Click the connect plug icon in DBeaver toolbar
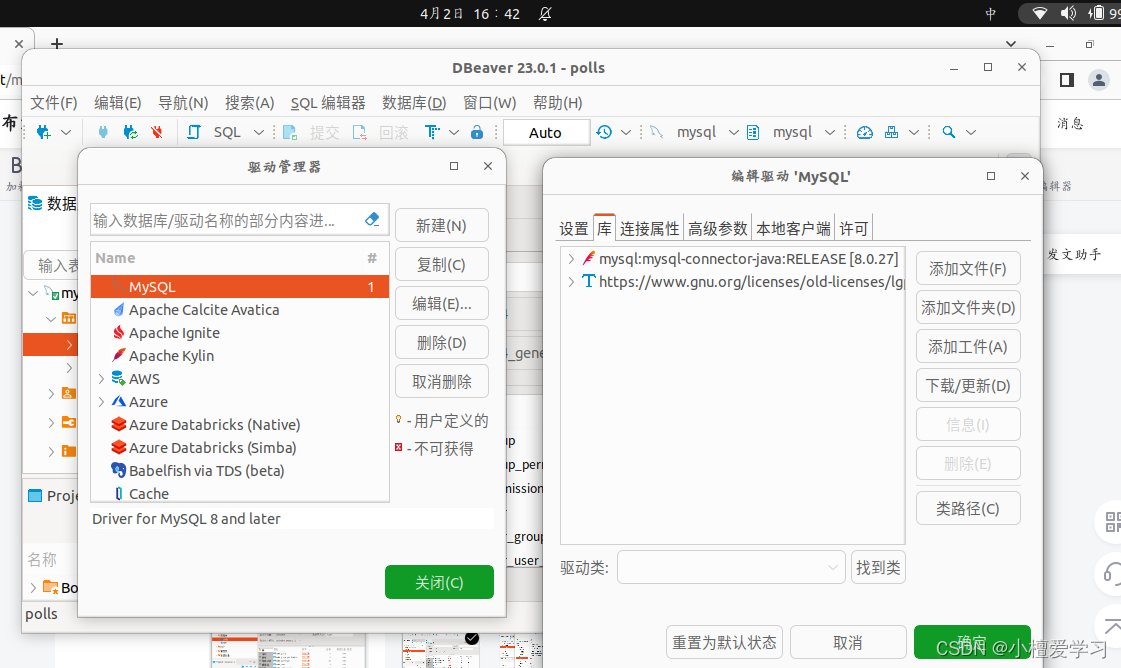1121x668 pixels. coord(103,132)
